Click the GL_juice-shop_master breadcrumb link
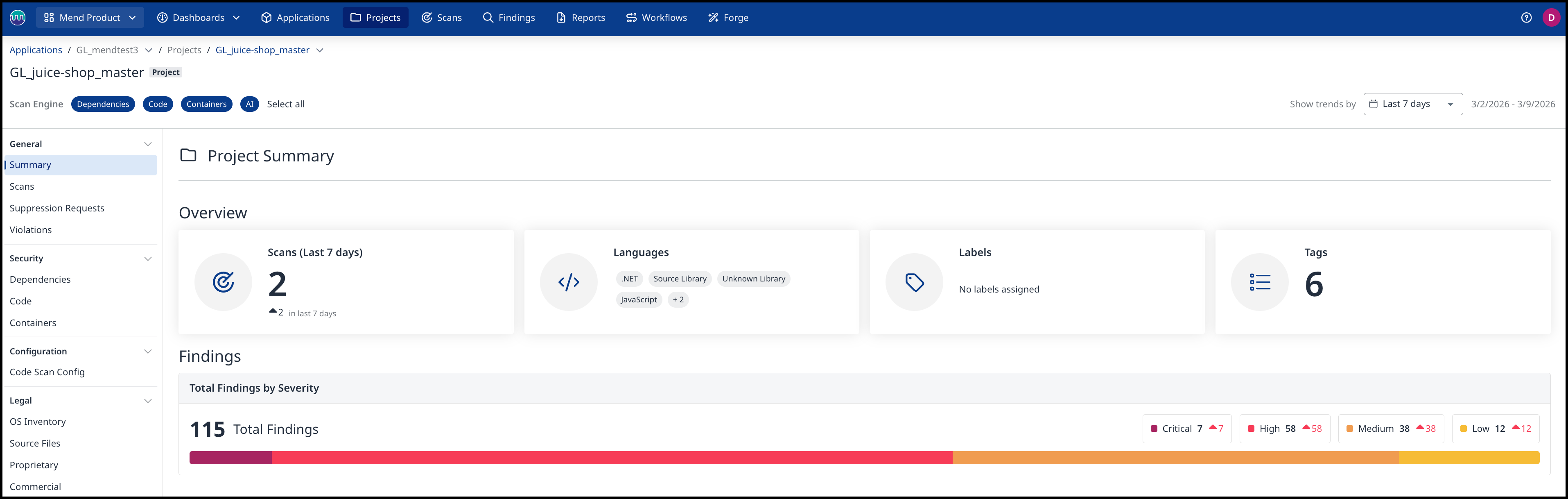Viewport: 1568px width, 499px height. [x=262, y=50]
